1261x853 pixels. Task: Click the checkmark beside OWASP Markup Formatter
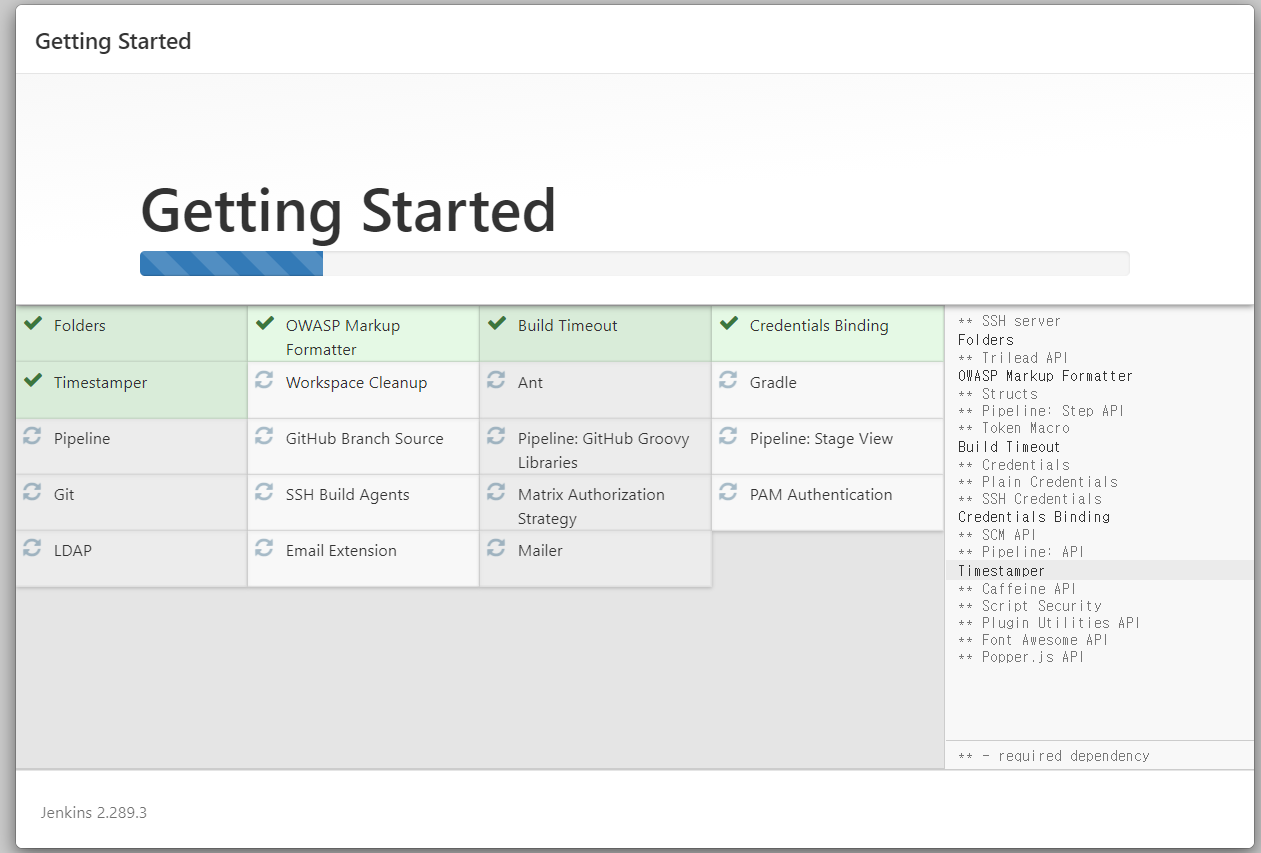[x=265, y=324]
